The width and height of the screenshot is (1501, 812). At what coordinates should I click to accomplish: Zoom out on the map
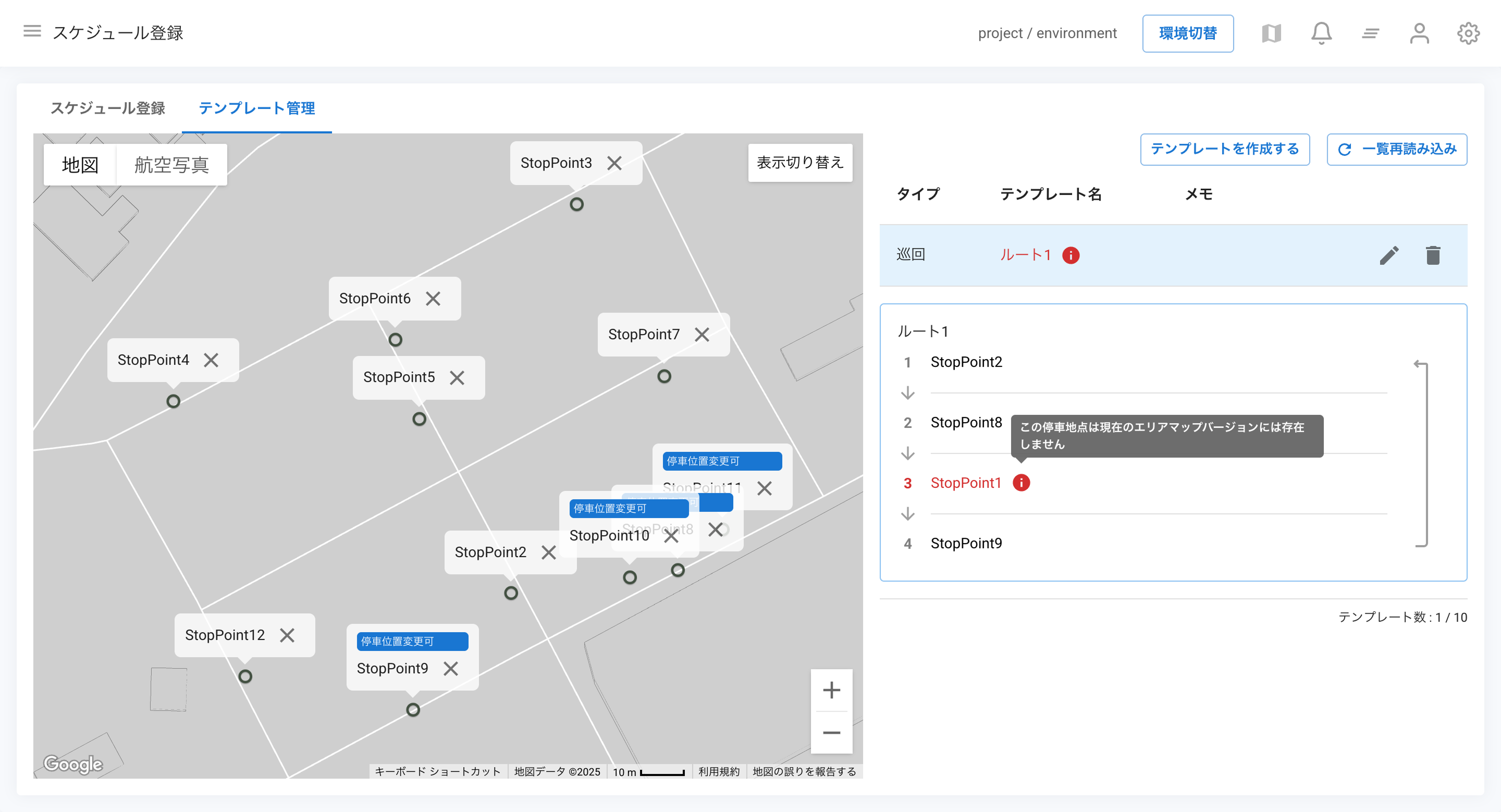[x=831, y=732]
